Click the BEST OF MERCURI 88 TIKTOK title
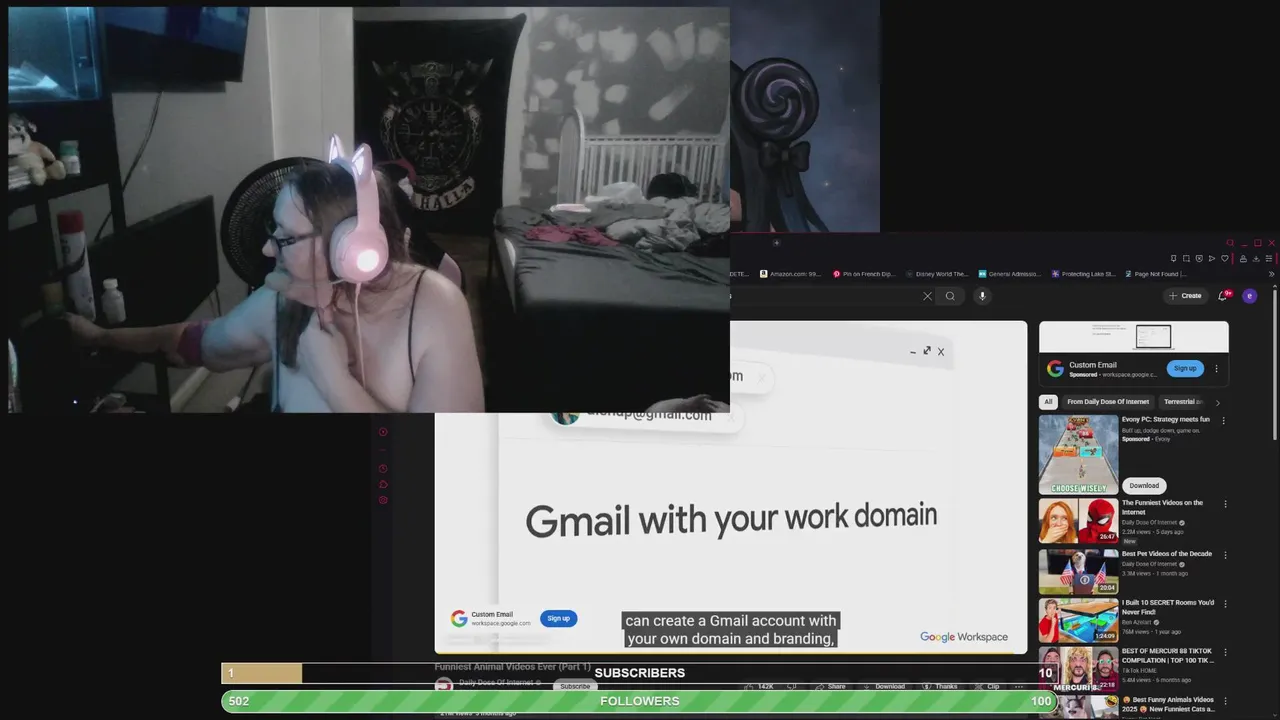1280x720 pixels. click(1167, 655)
